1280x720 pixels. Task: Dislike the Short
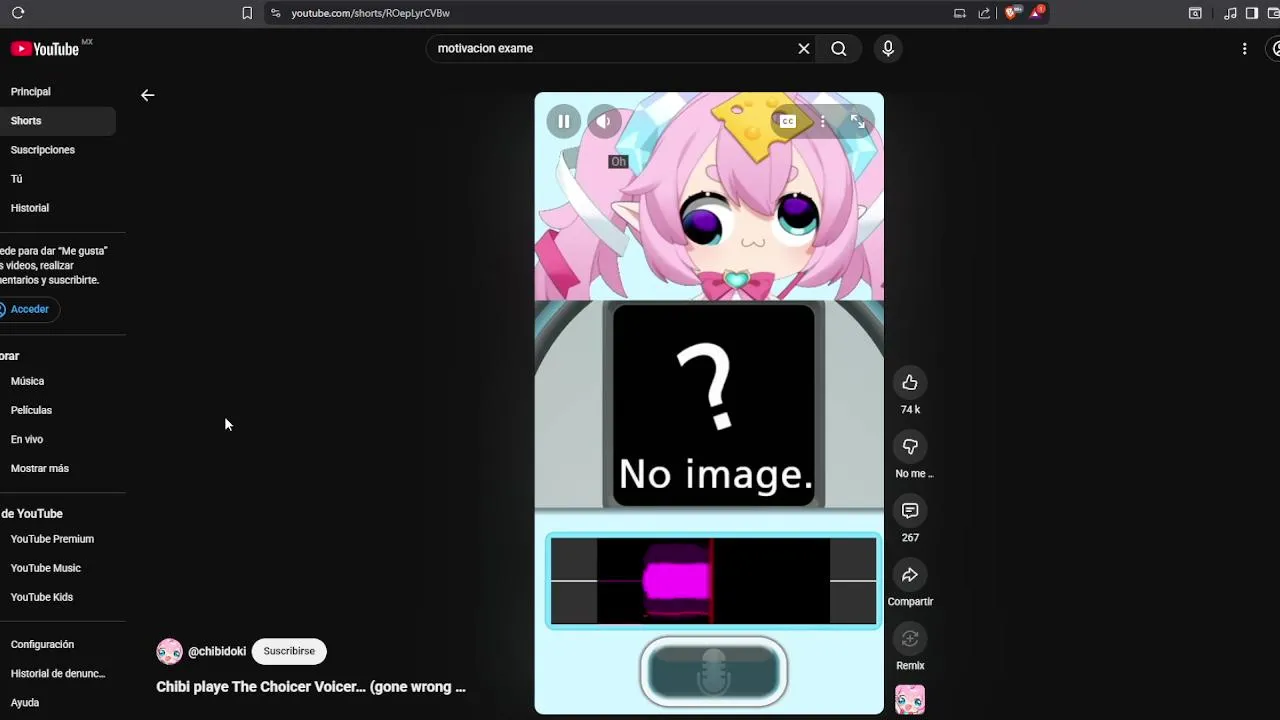[910, 447]
